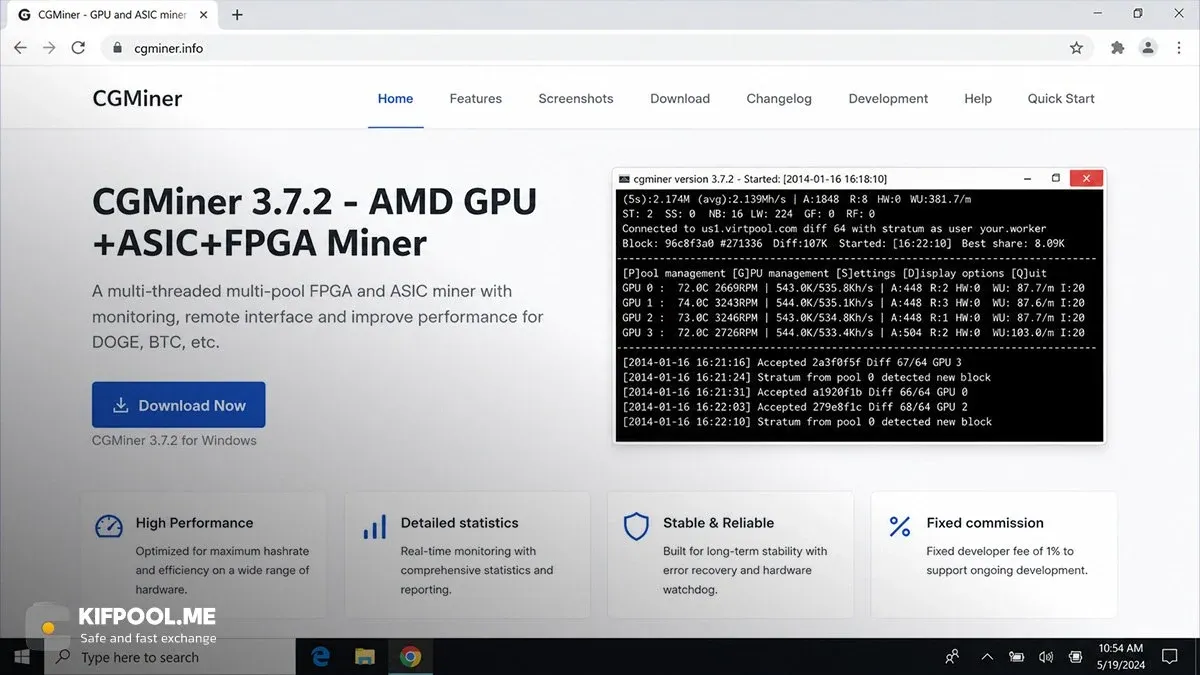
Task: Open a new browser tab
Action: pos(237,15)
